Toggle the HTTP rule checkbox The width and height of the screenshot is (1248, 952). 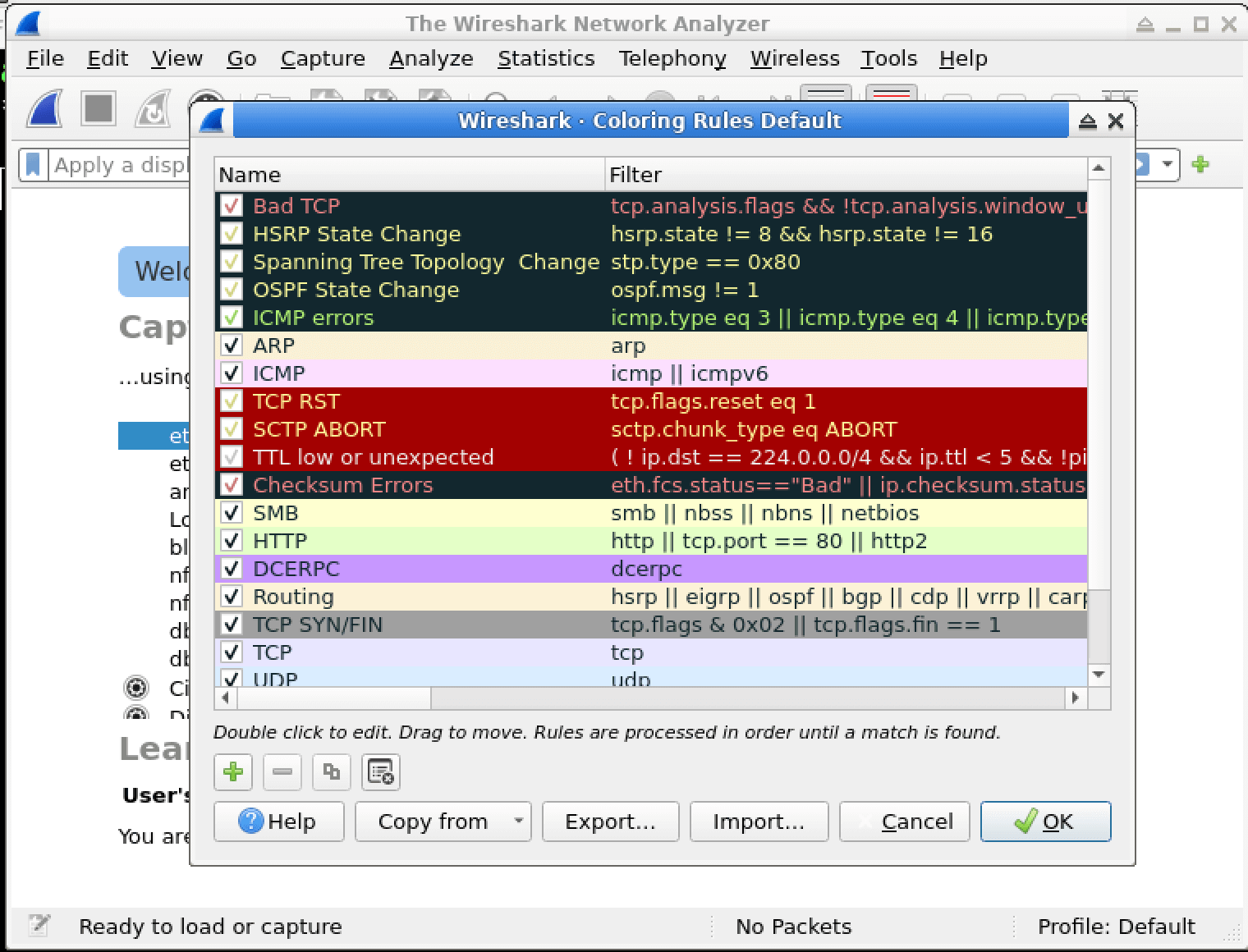coord(232,541)
